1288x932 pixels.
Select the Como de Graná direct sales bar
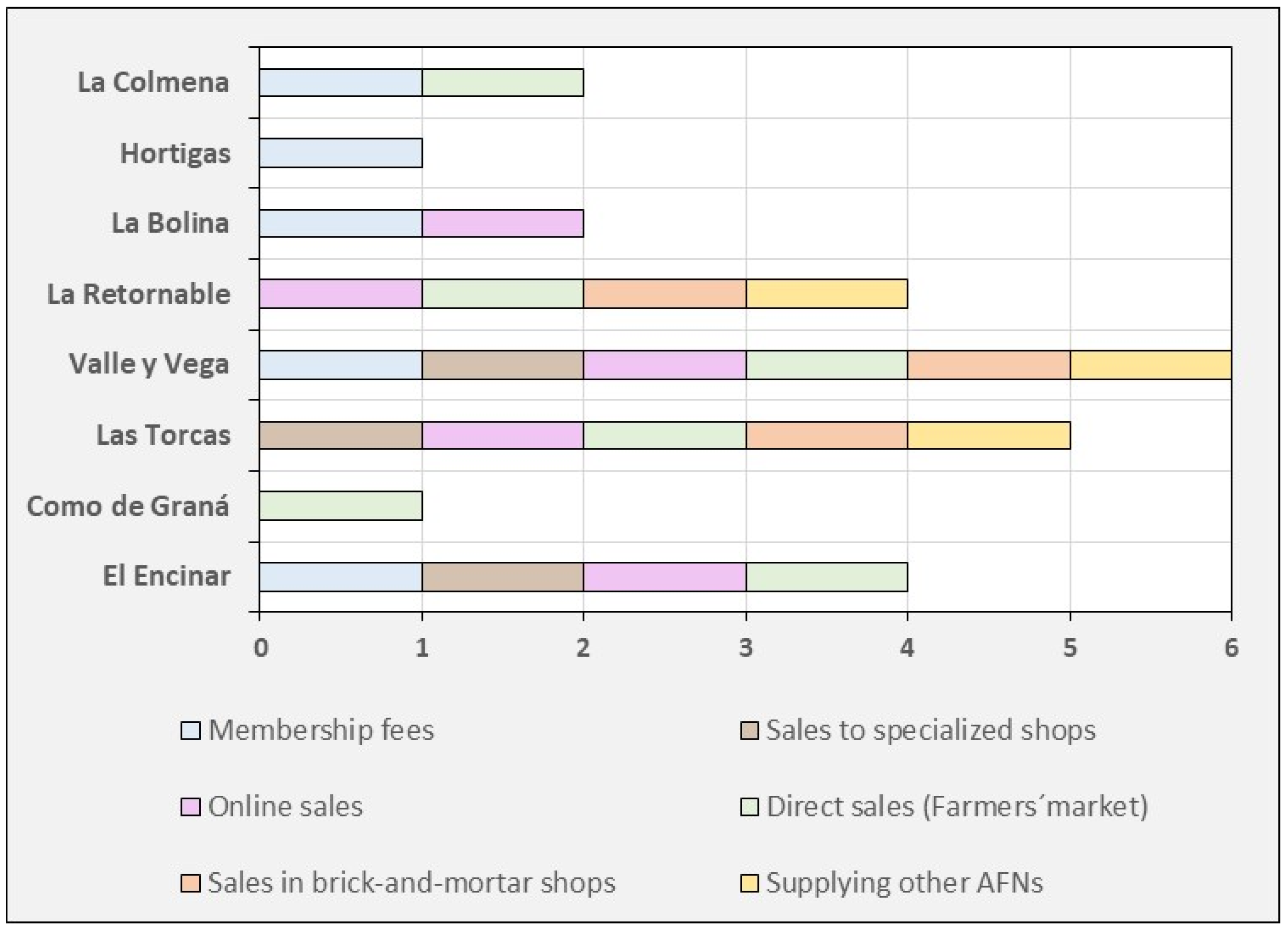click(x=341, y=506)
